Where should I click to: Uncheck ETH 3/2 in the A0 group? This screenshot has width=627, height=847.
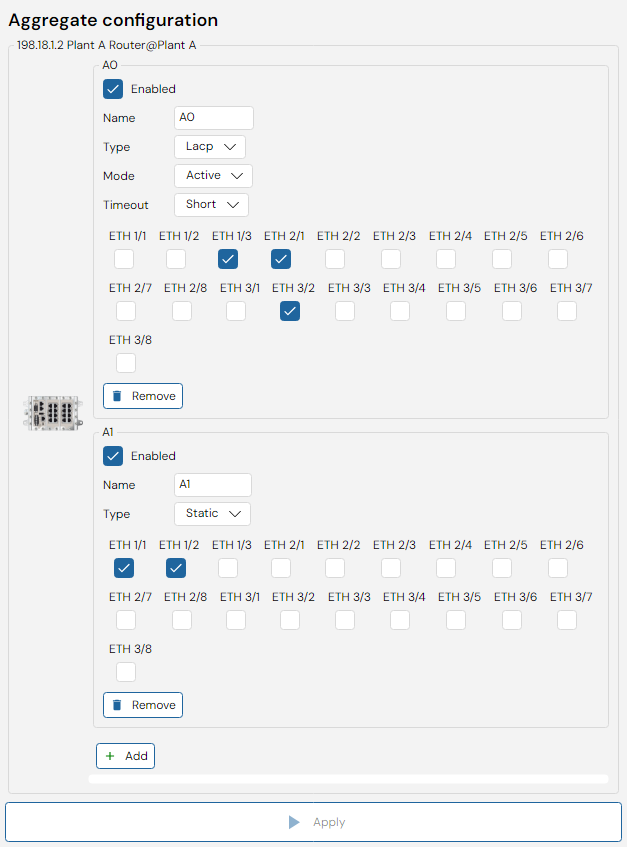(x=290, y=311)
